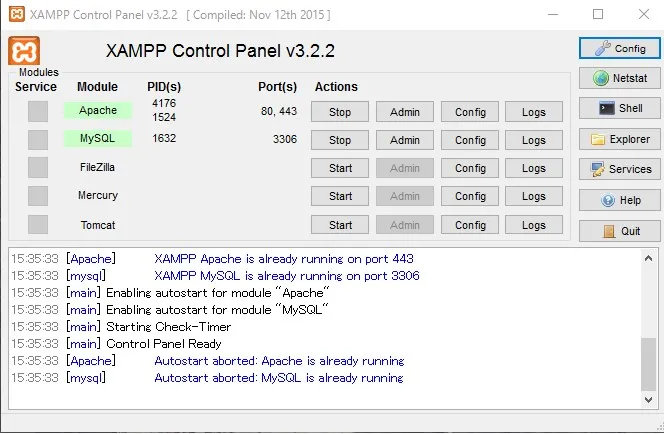Open the Explorer folder button

(619, 140)
